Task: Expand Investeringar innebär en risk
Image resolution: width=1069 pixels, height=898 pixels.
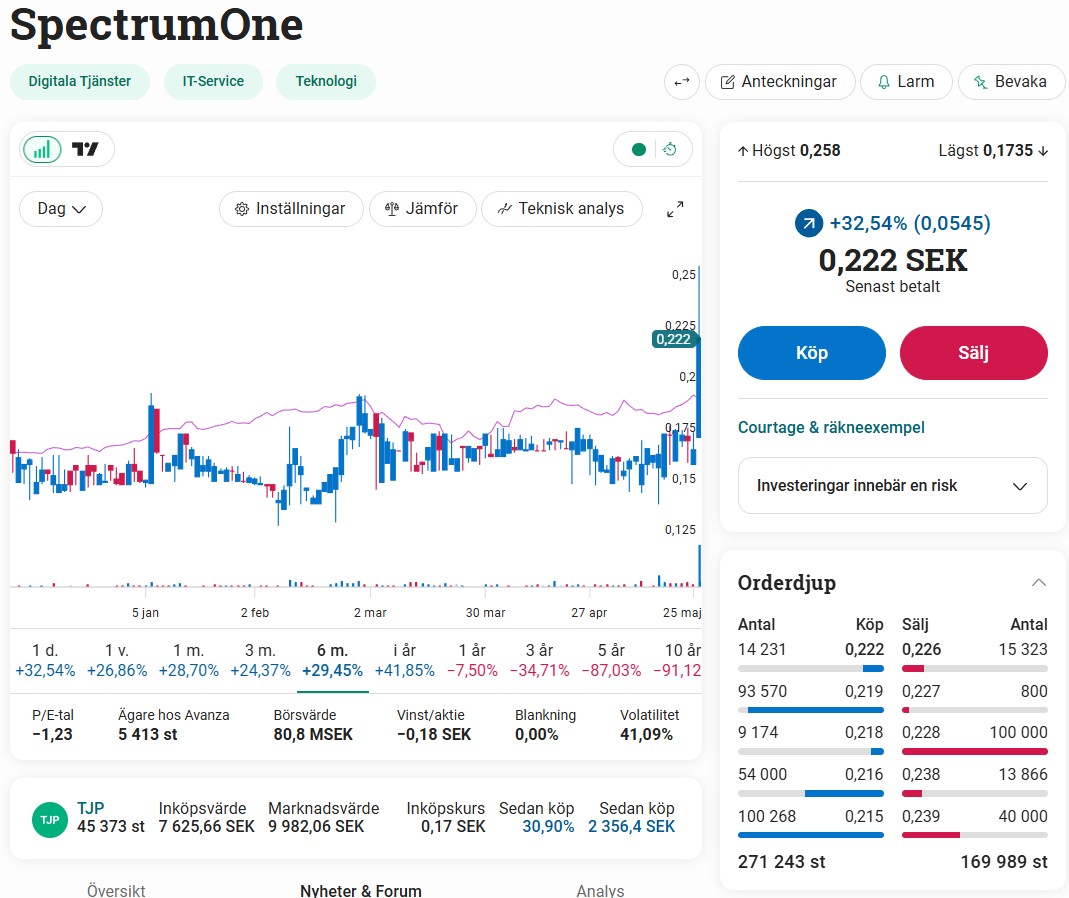Action: (x=893, y=485)
